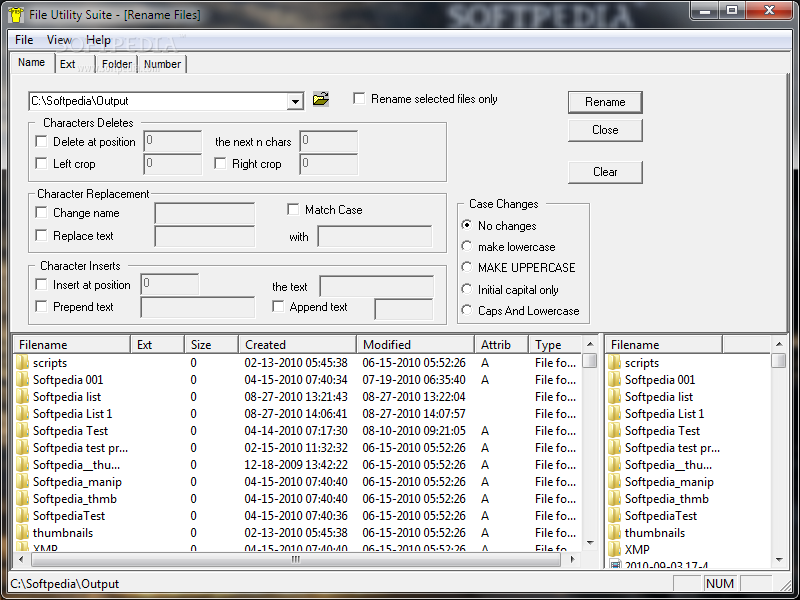Choose MAKE UPPERCASE option
Screen dimensions: 800x600
click(466, 267)
